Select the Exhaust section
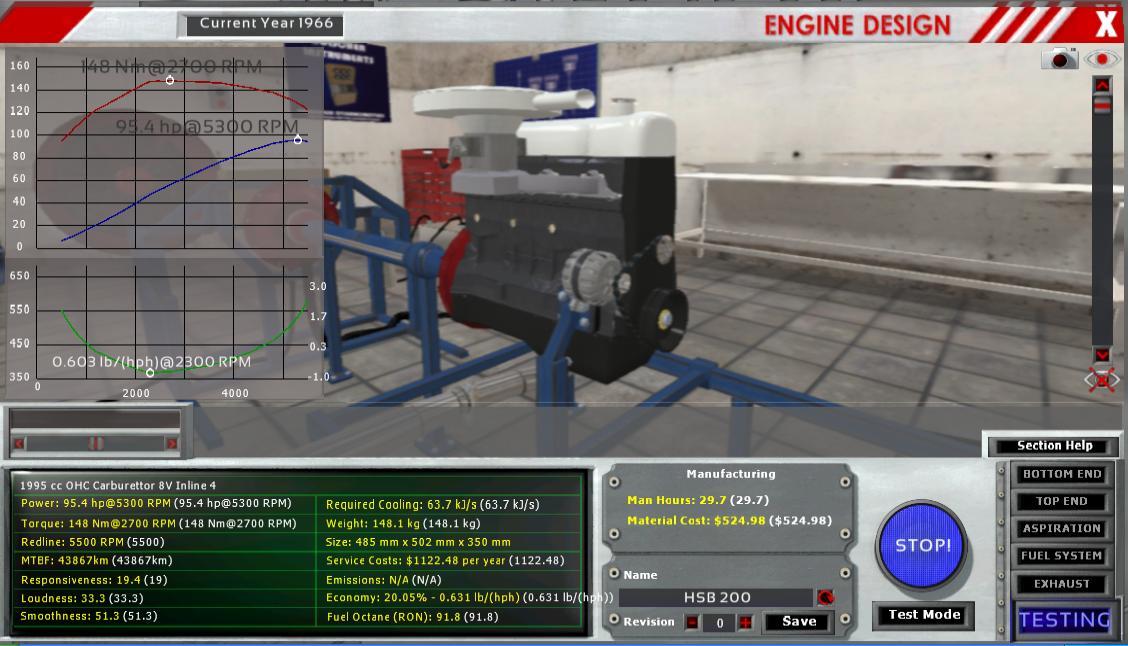 (1061, 584)
